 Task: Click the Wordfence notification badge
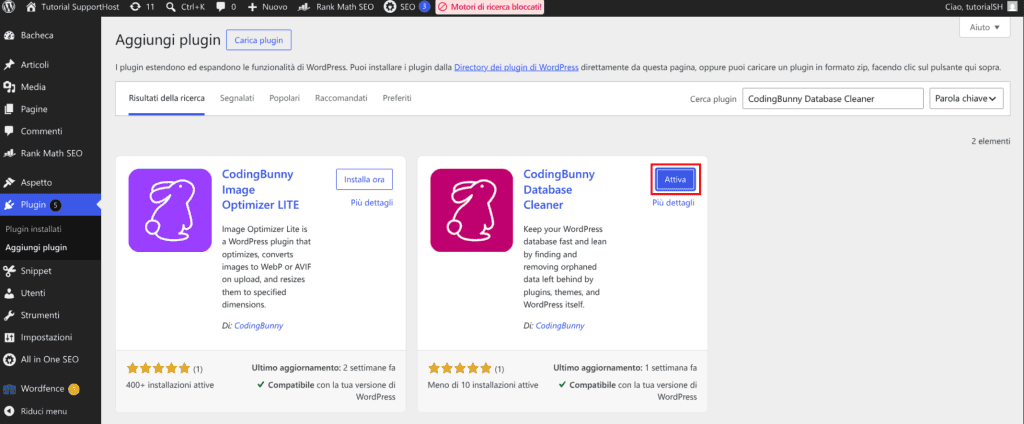pos(74,389)
